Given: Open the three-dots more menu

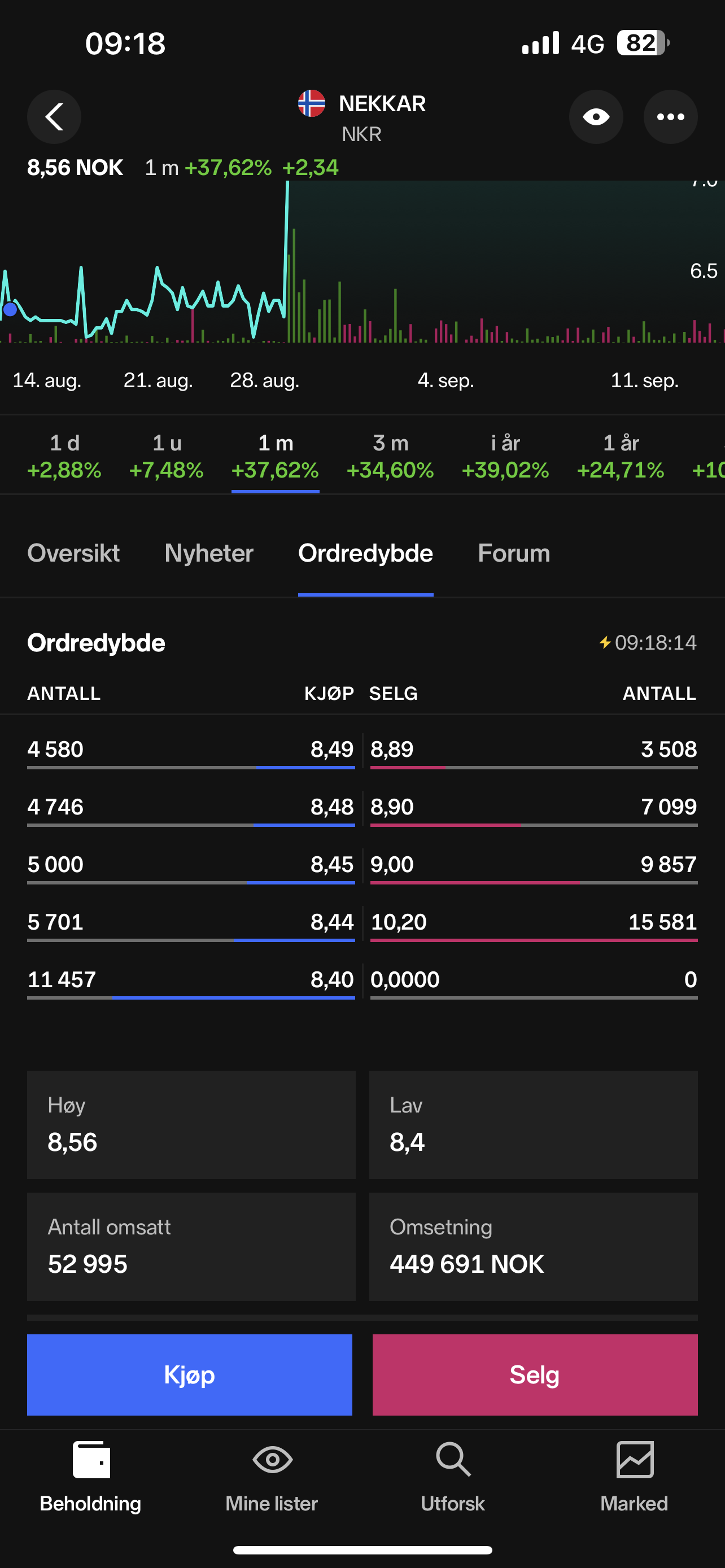Looking at the screenshot, I should click(x=670, y=117).
